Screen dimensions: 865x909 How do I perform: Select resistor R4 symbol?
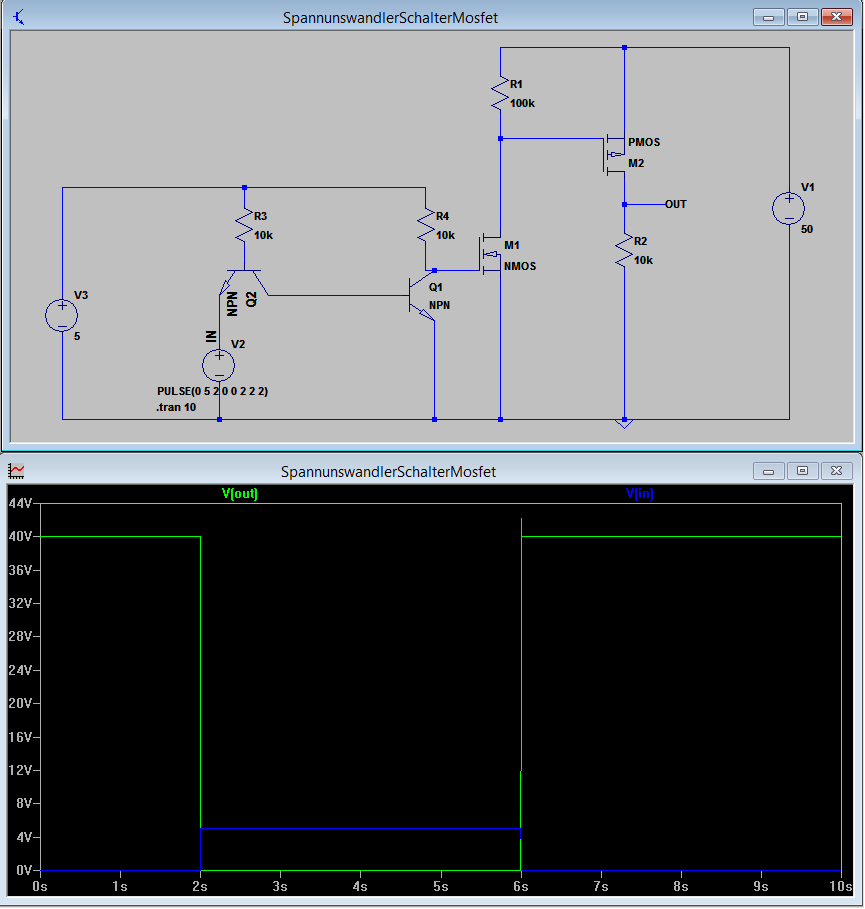(x=426, y=226)
